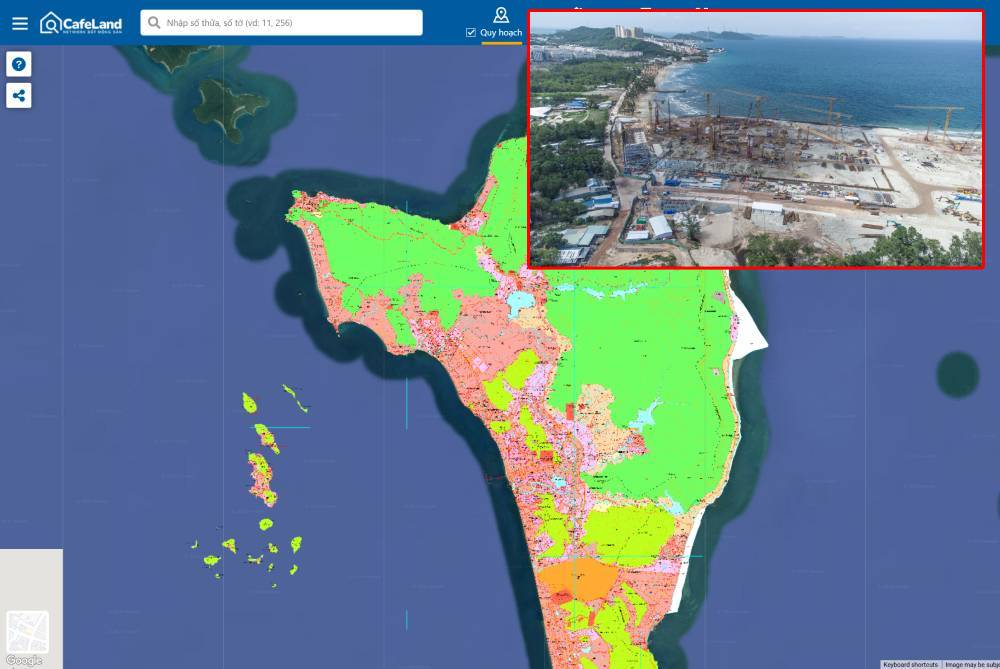The height and width of the screenshot is (669, 1000).
Task: Toggle the planning overlay via its checkbox
Action: click(469, 33)
